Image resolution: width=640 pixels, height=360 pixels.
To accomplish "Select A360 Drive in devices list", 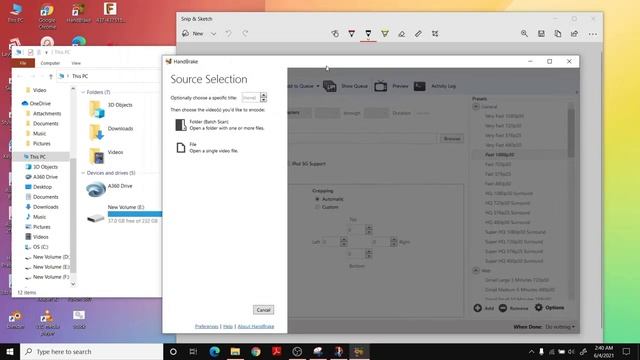I will click(x=110, y=189).
